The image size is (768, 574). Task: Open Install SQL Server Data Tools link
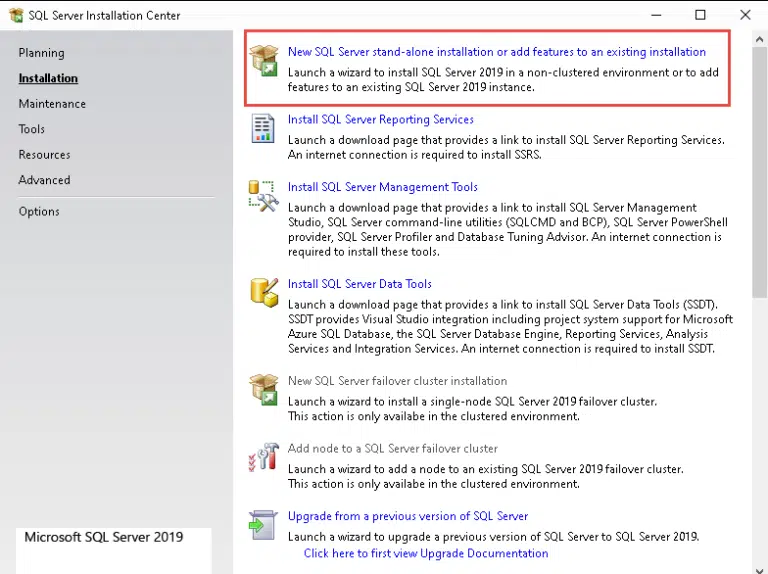(360, 284)
